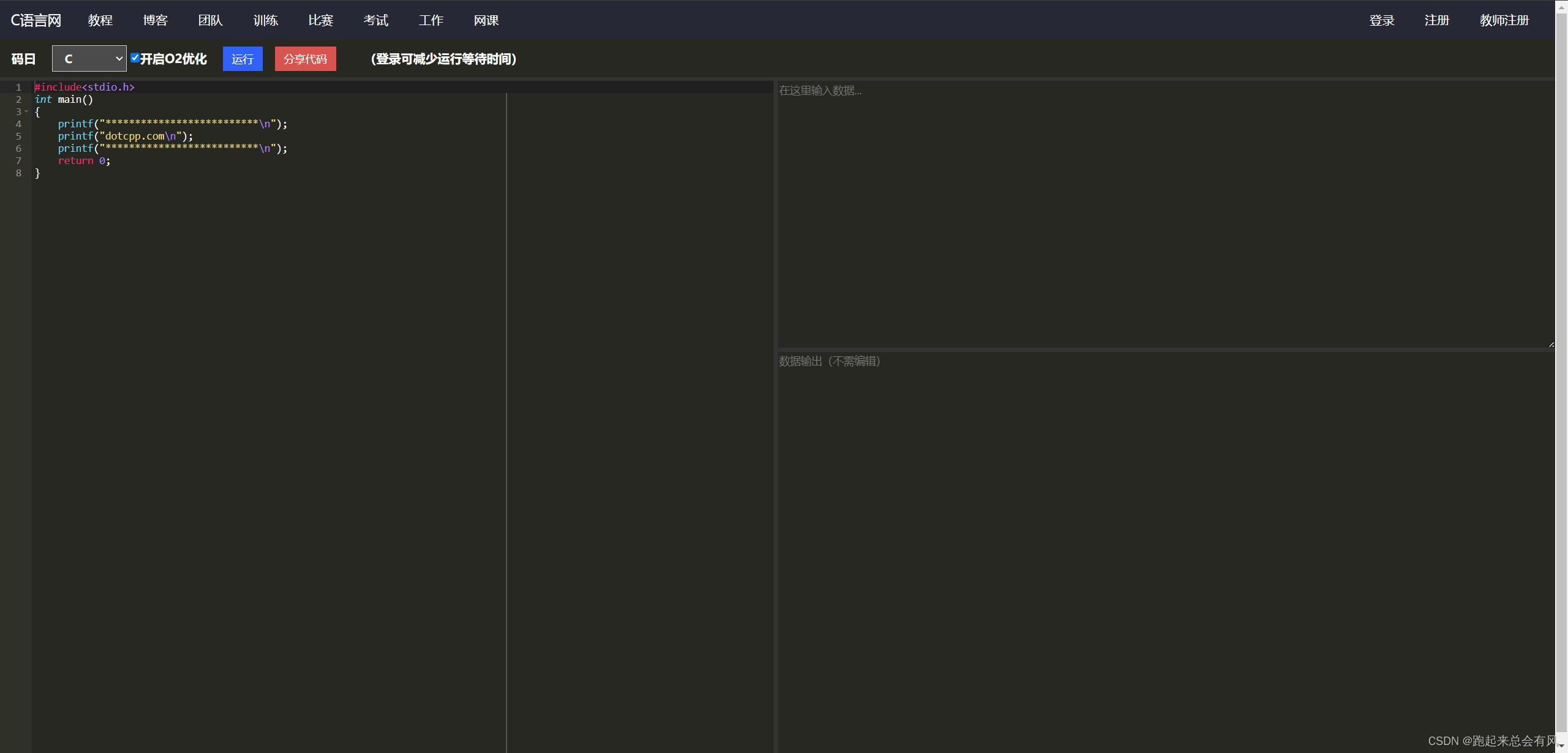Viewport: 1568px width, 753px height.
Task: Click the 登录 link
Action: (x=1382, y=20)
